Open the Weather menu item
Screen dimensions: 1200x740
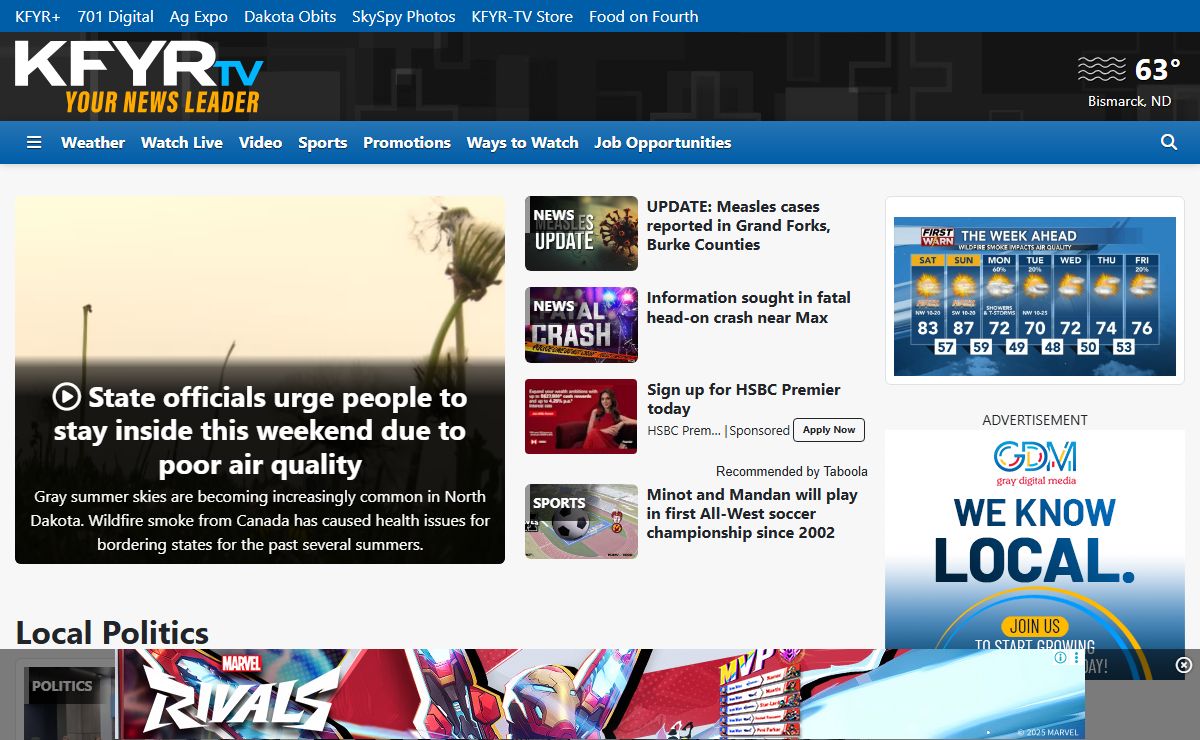click(x=93, y=143)
